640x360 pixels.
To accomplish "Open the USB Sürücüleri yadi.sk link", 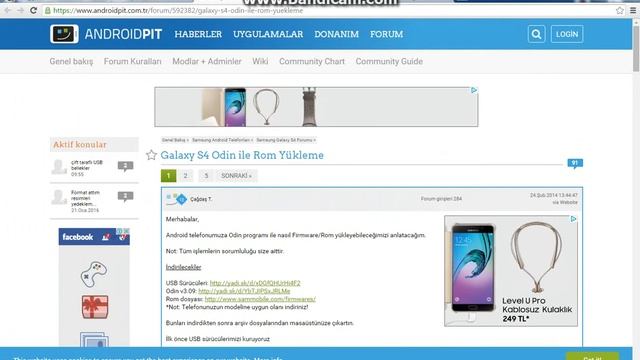I will [x=255, y=283].
